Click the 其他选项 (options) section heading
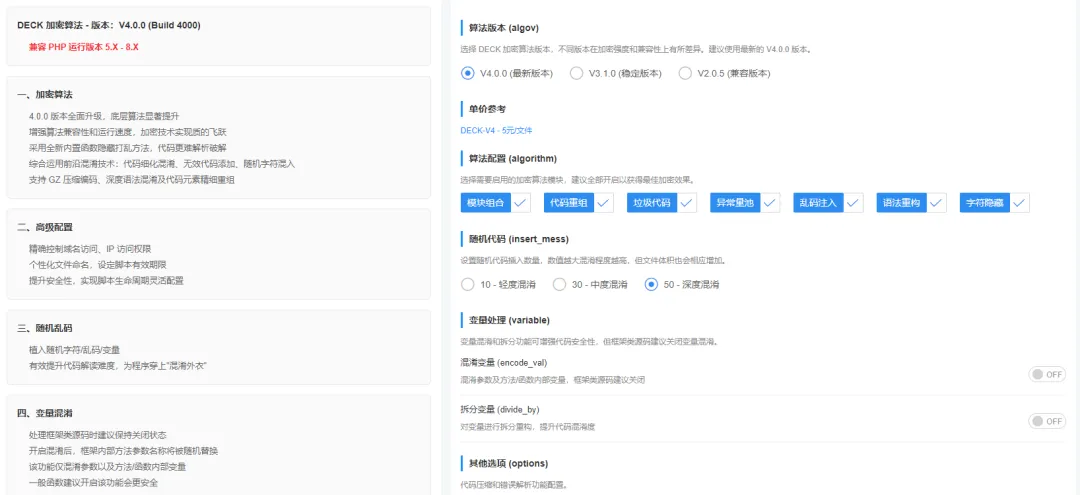This screenshot has height=495, width=1080. pyautogui.click(x=508, y=463)
